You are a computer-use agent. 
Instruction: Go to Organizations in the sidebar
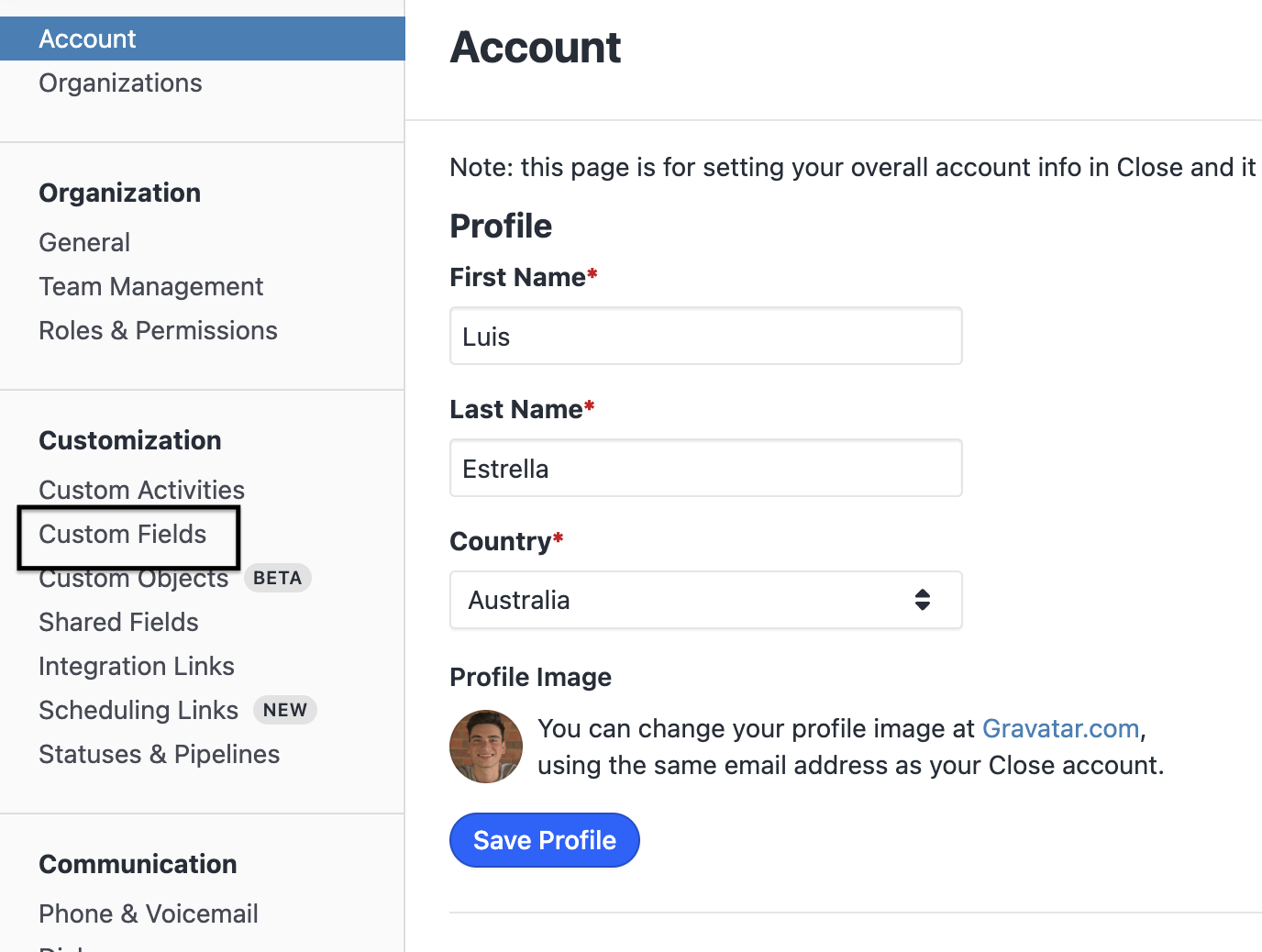tap(120, 83)
